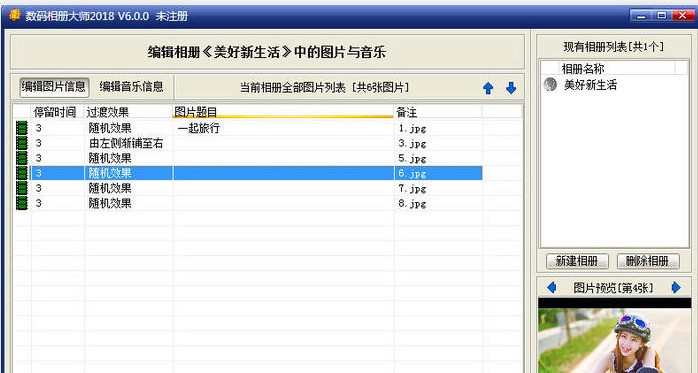Select the 7.jpg remark cell
The image size is (698, 373).
(412, 189)
